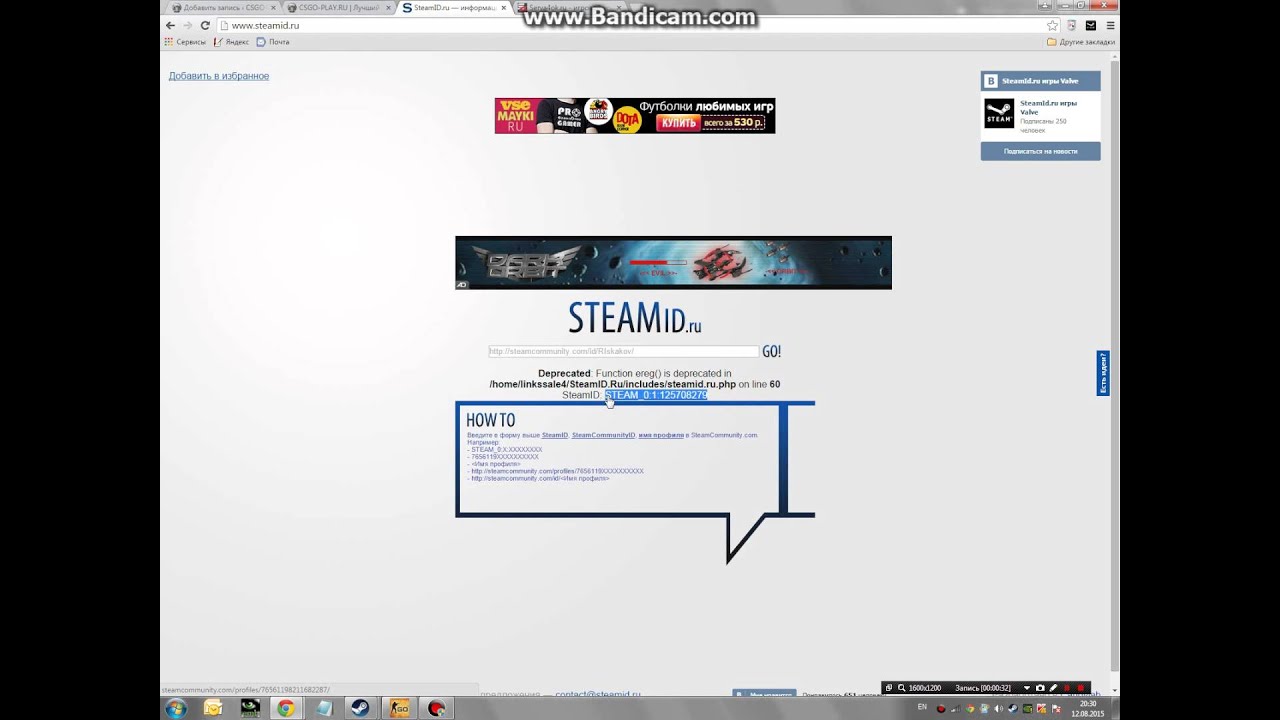Click the contact@steamid.ru email link

[597, 694]
